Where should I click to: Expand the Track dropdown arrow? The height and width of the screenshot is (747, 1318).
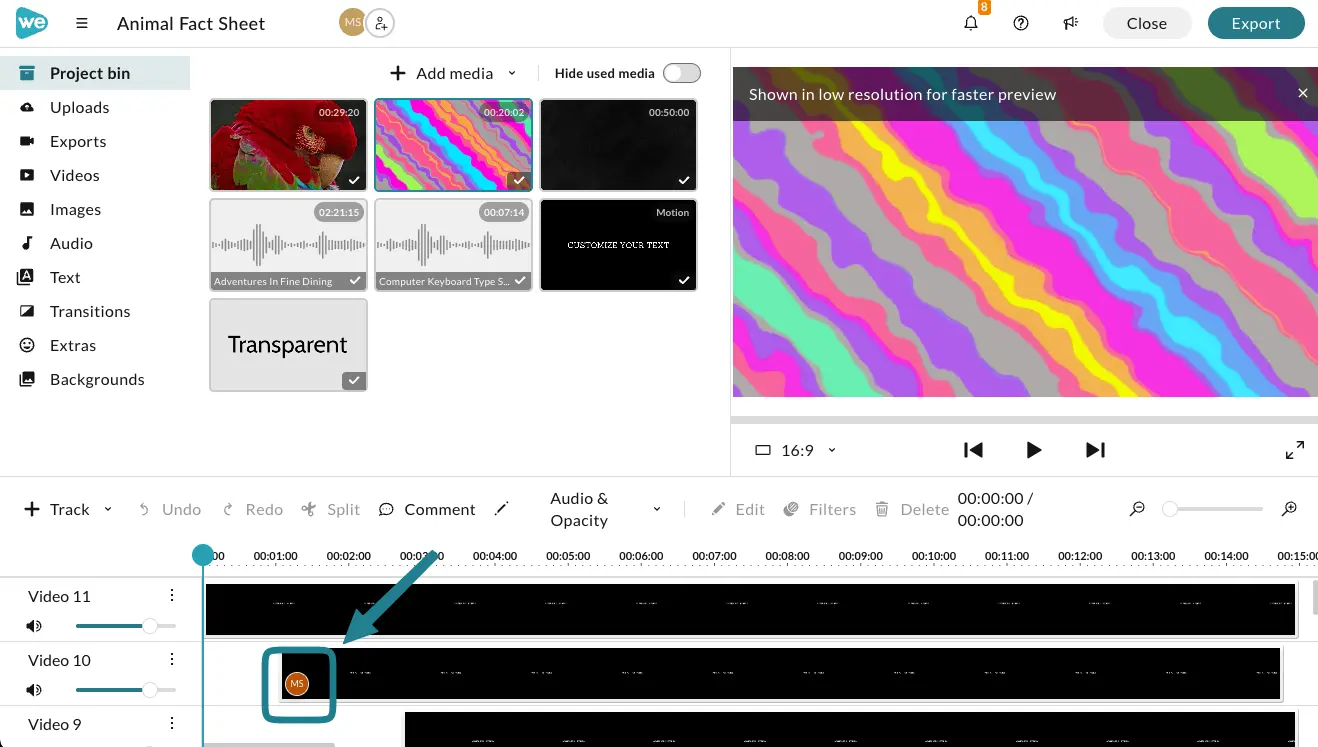point(108,509)
